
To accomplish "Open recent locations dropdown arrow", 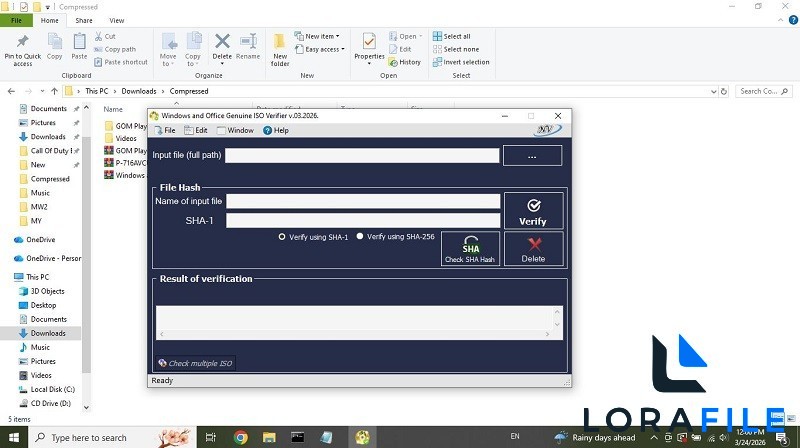I will coord(42,91).
